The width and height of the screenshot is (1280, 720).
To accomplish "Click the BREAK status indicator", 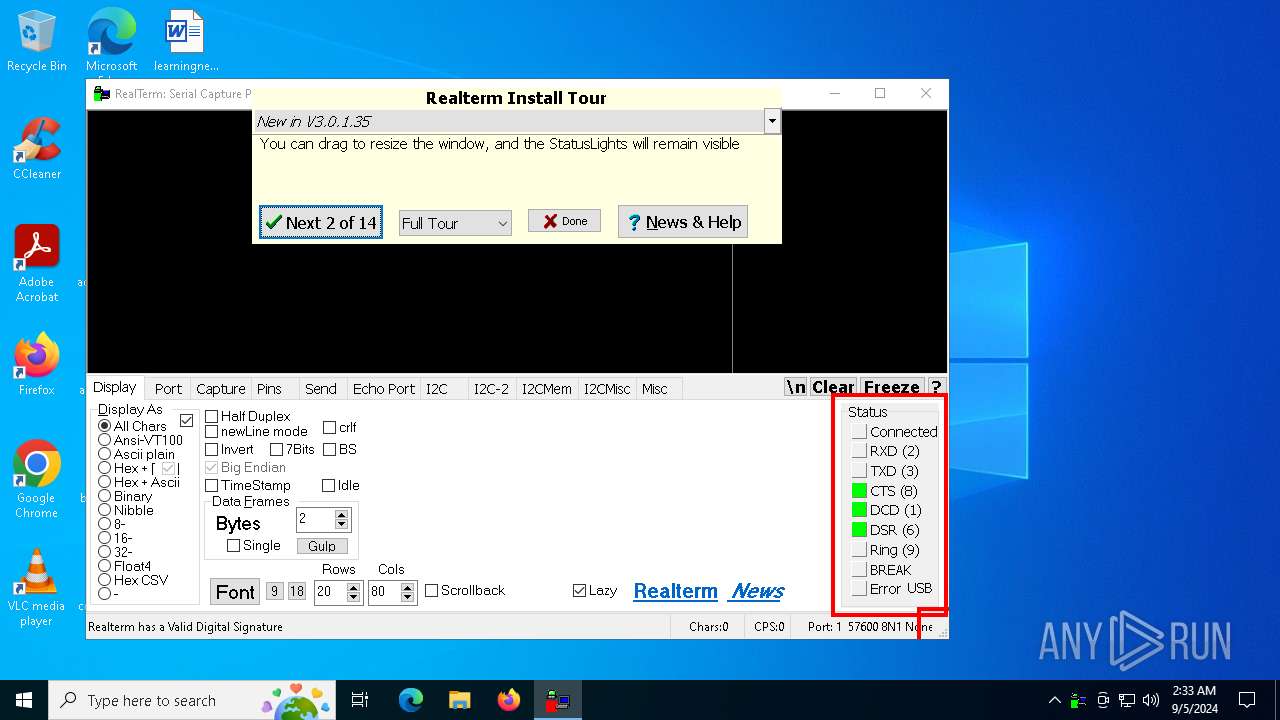I will point(859,569).
